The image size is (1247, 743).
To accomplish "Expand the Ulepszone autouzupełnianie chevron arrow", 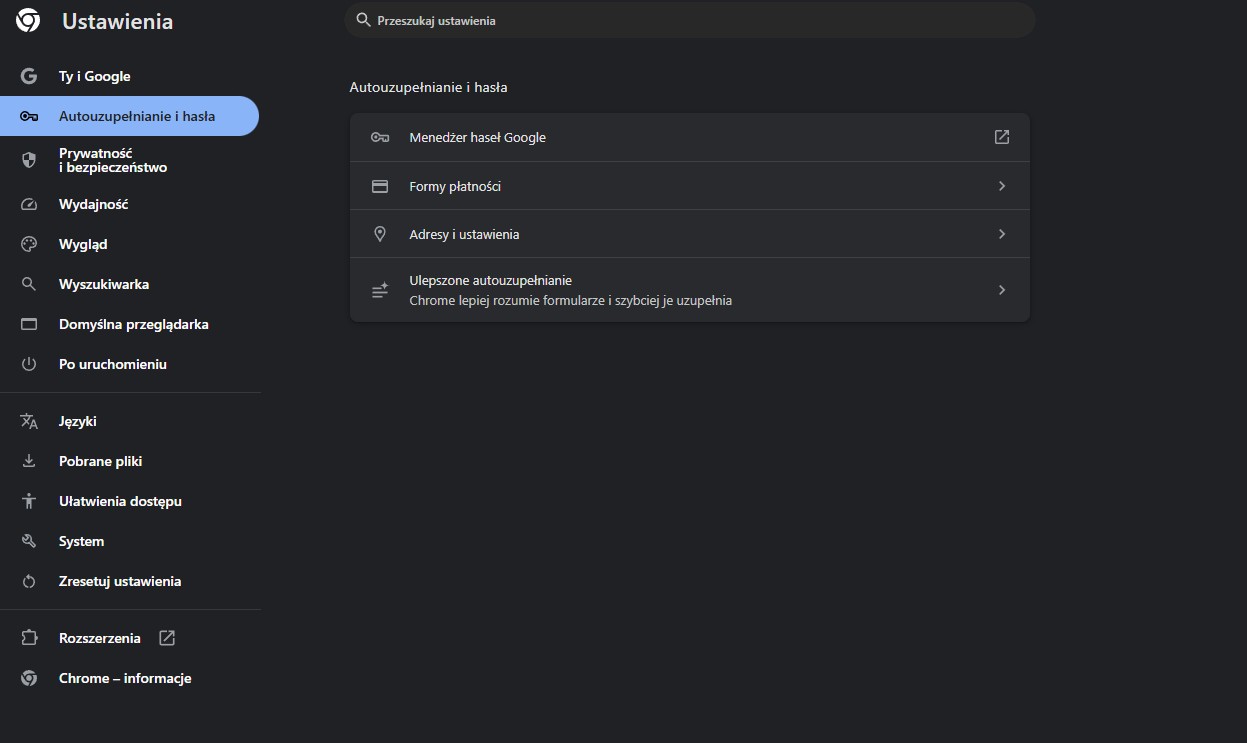I will tap(1001, 290).
